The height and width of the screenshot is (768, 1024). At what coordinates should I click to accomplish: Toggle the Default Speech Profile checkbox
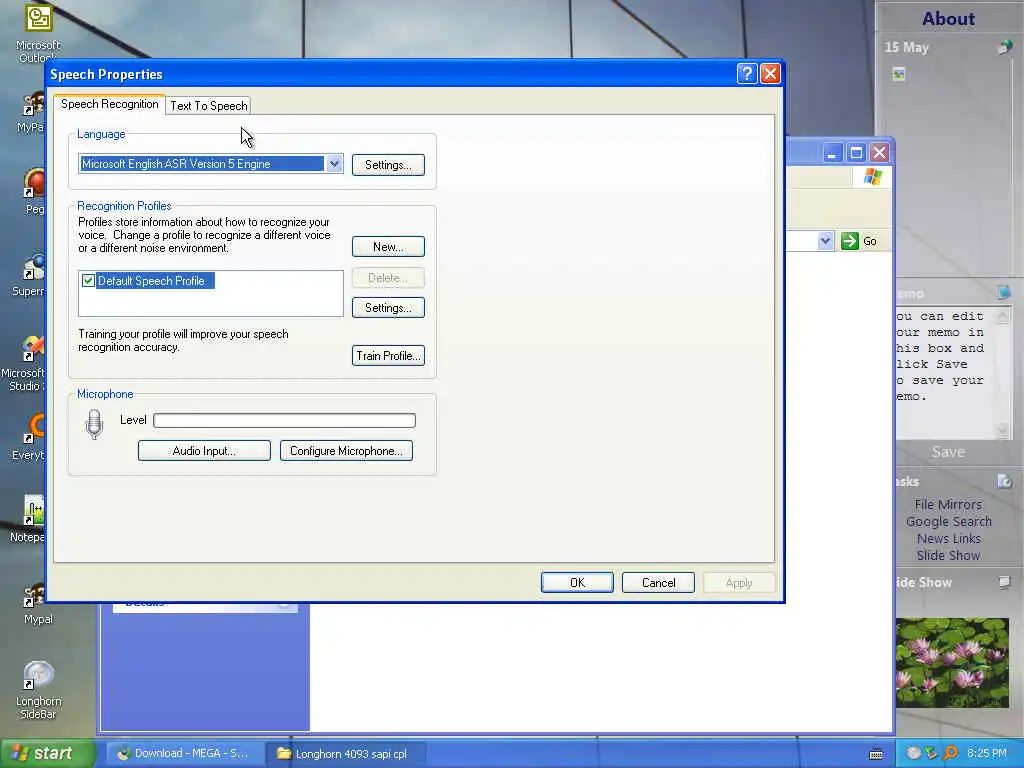tap(88, 281)
